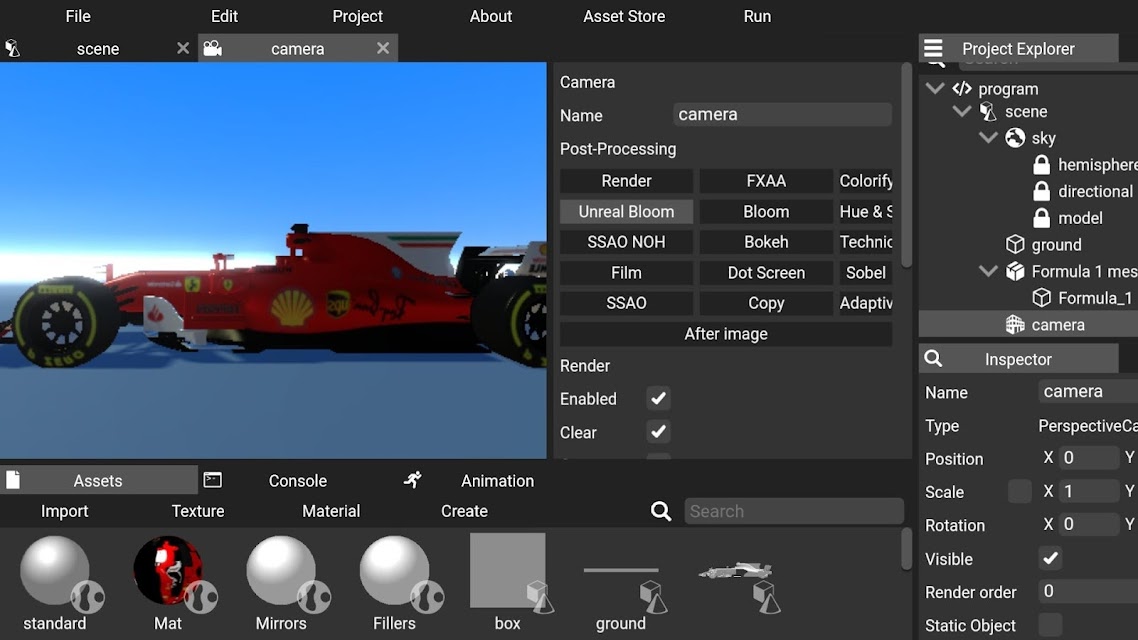Select the Mat material thumbnail
This screenshot has height=640, width=1138.
pos(168,570)
